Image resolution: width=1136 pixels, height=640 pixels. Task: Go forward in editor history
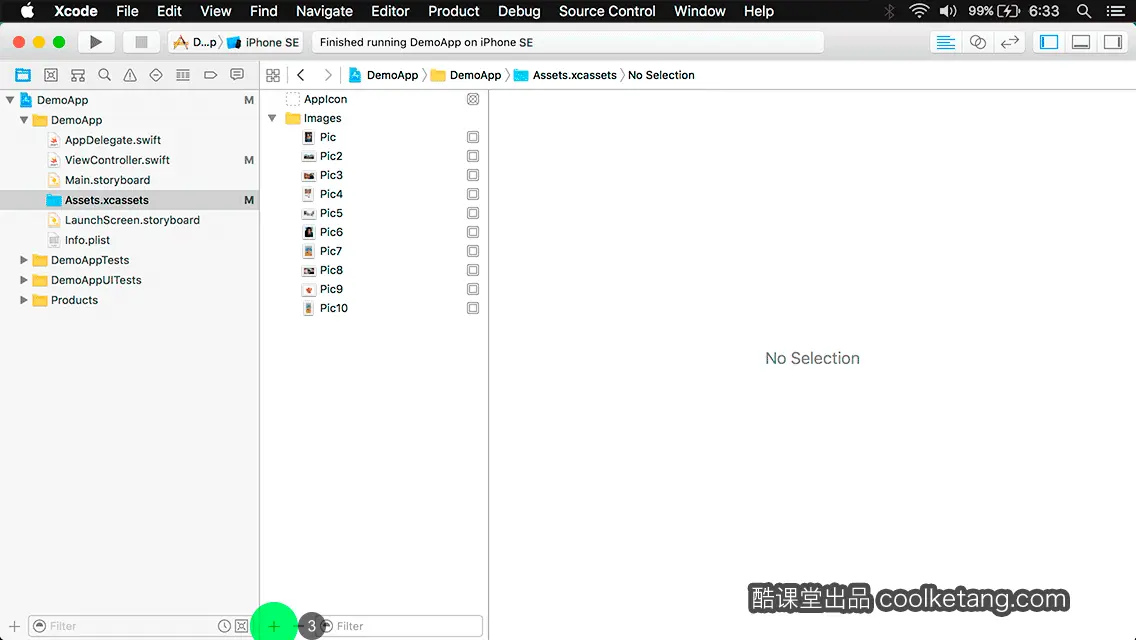coord(327,75)
